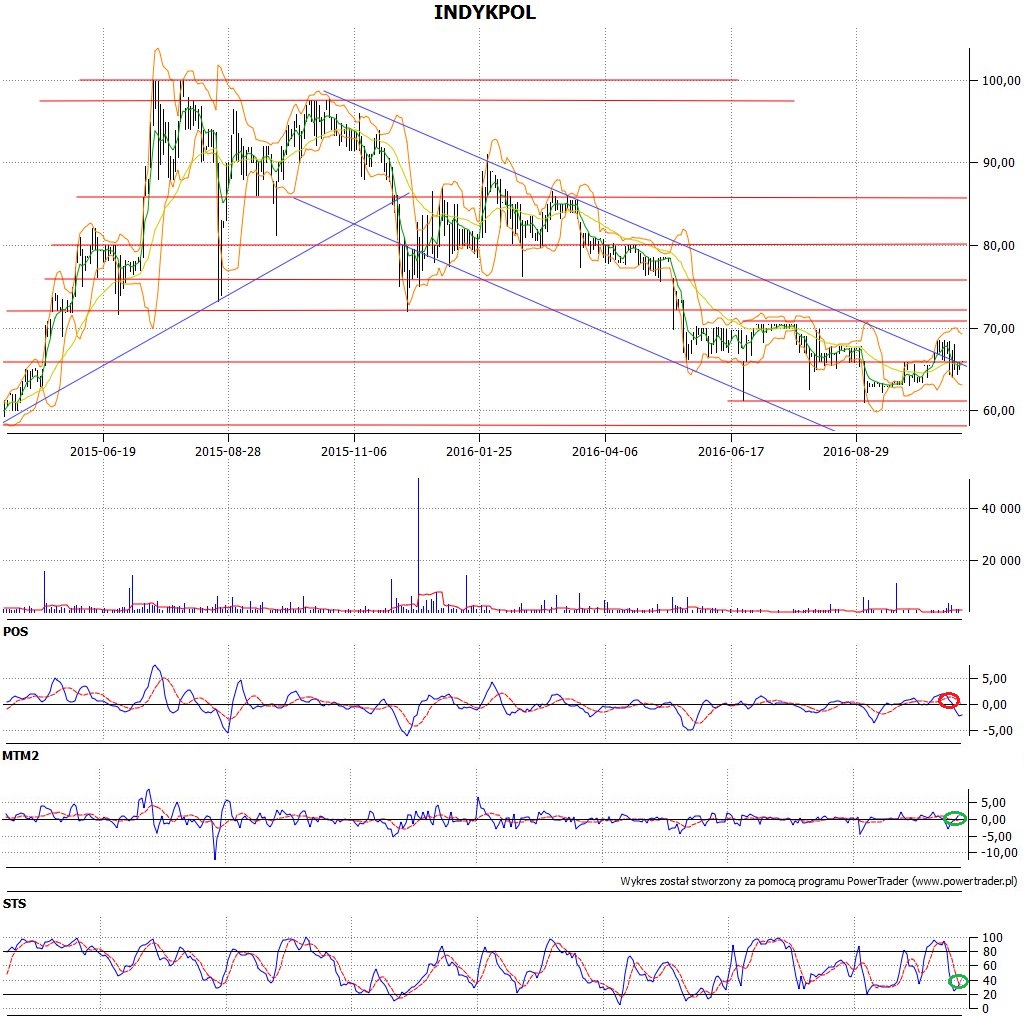The image size is (1024, 1018).
Task: Click the 2015-08-28 date label
Action: (228, 451)
